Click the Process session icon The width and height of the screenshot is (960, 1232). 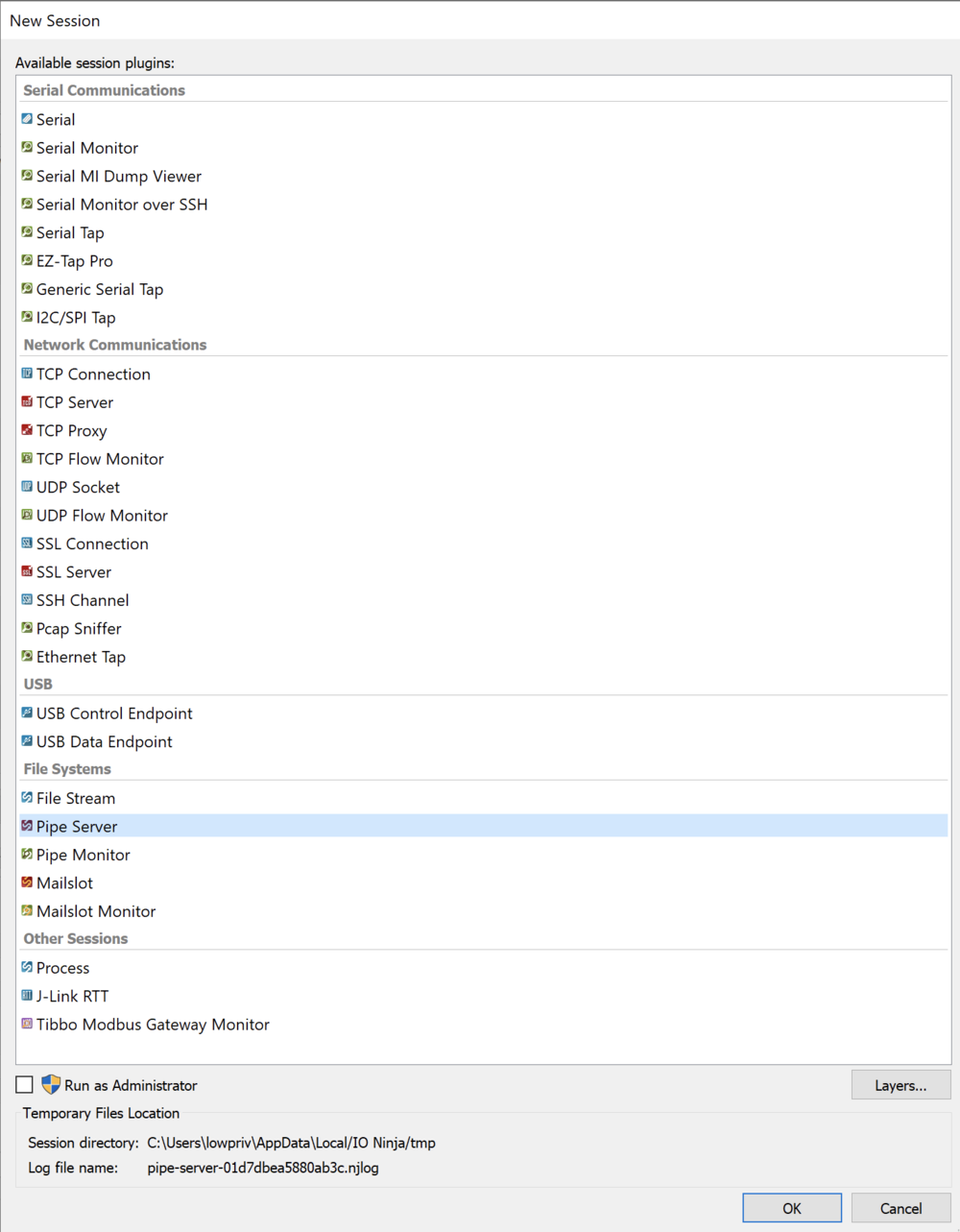27,967
